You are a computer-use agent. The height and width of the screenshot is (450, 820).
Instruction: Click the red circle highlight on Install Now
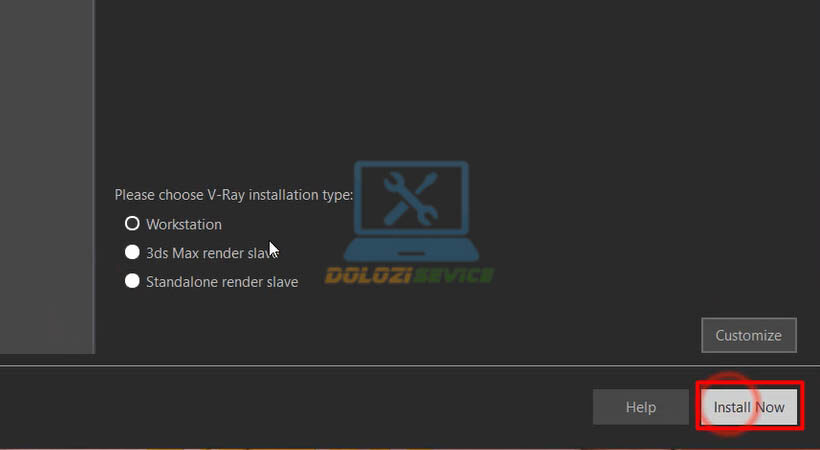coord(728,404)
